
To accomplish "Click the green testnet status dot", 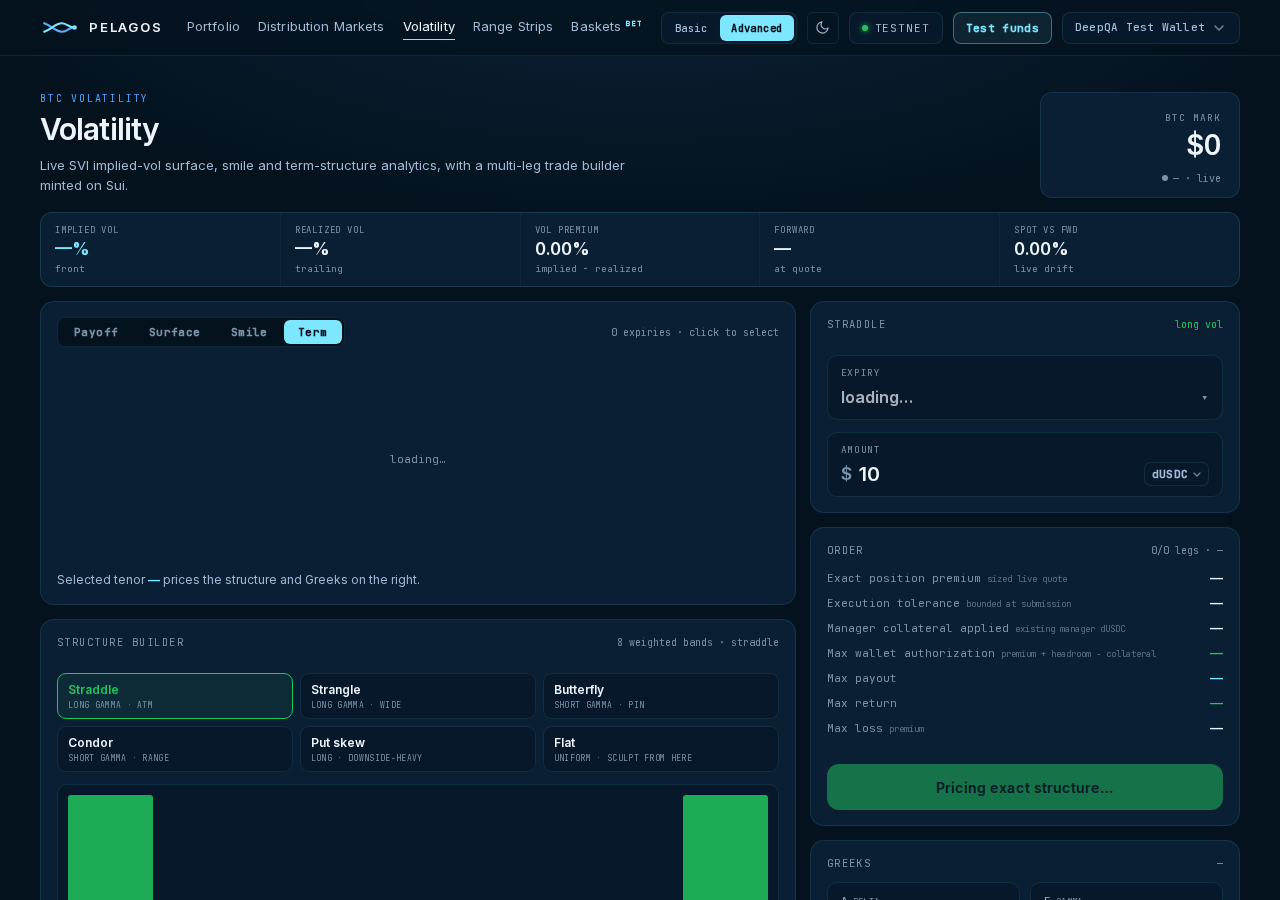I will click(865, 28).
